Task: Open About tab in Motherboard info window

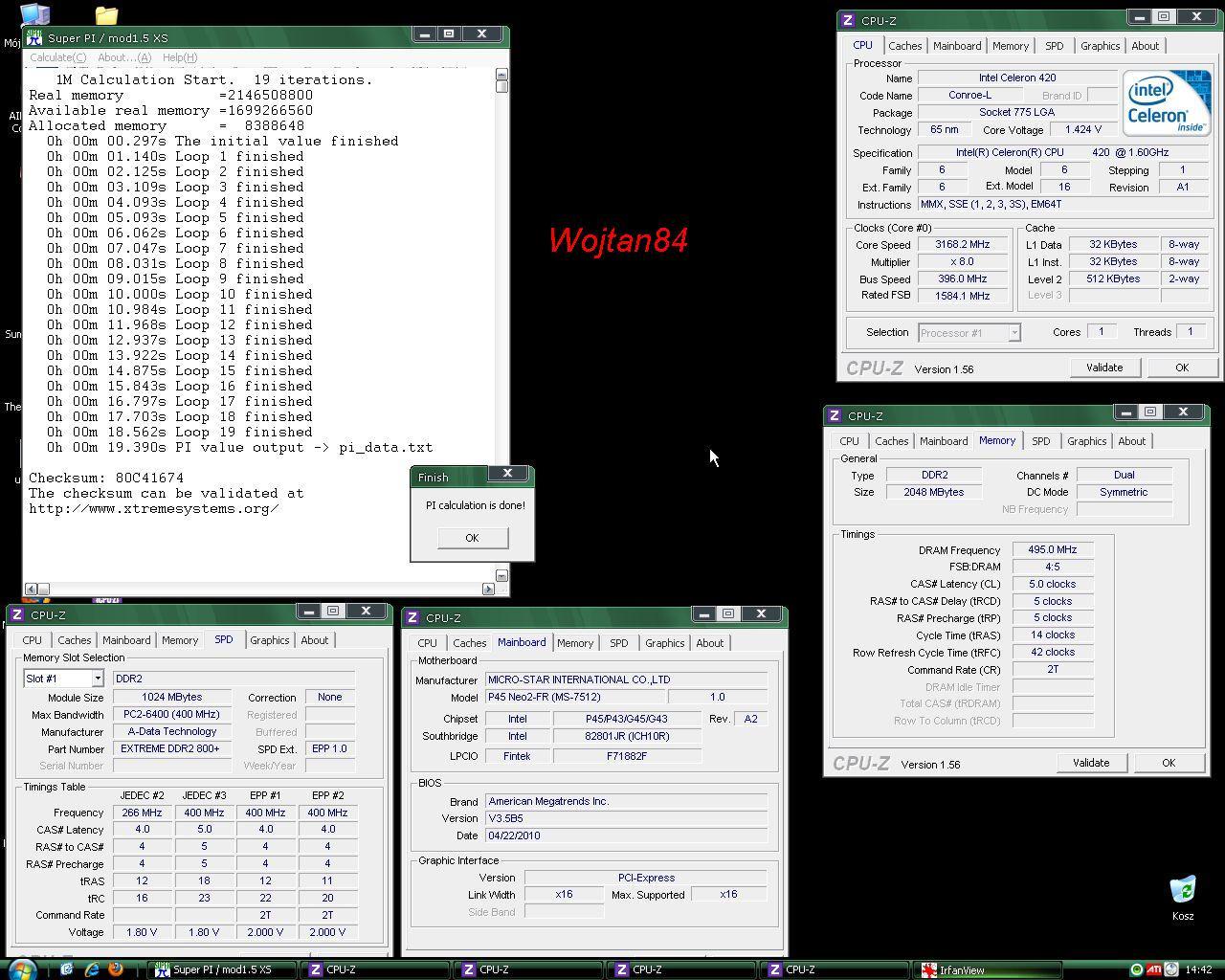Action: click(x=709, y=643)
